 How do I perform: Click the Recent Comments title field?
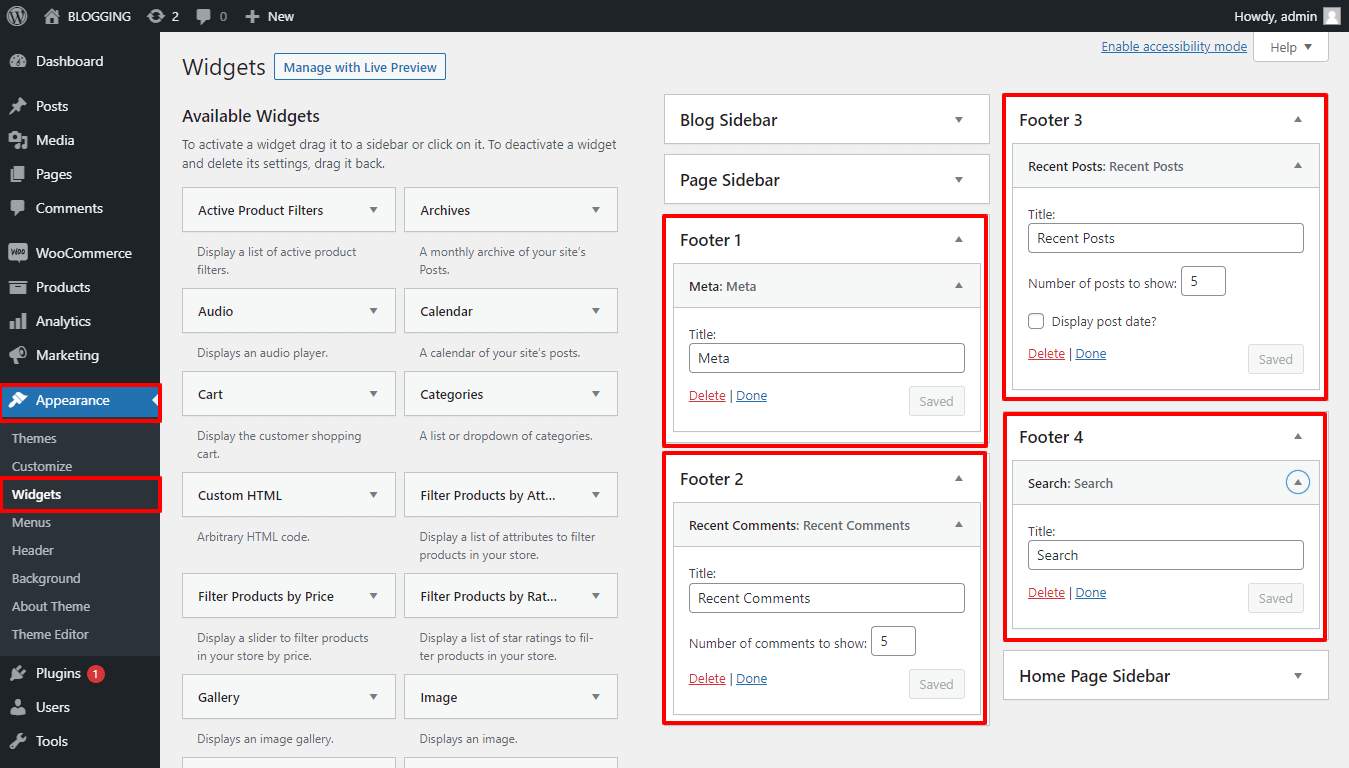click(826, 598)
